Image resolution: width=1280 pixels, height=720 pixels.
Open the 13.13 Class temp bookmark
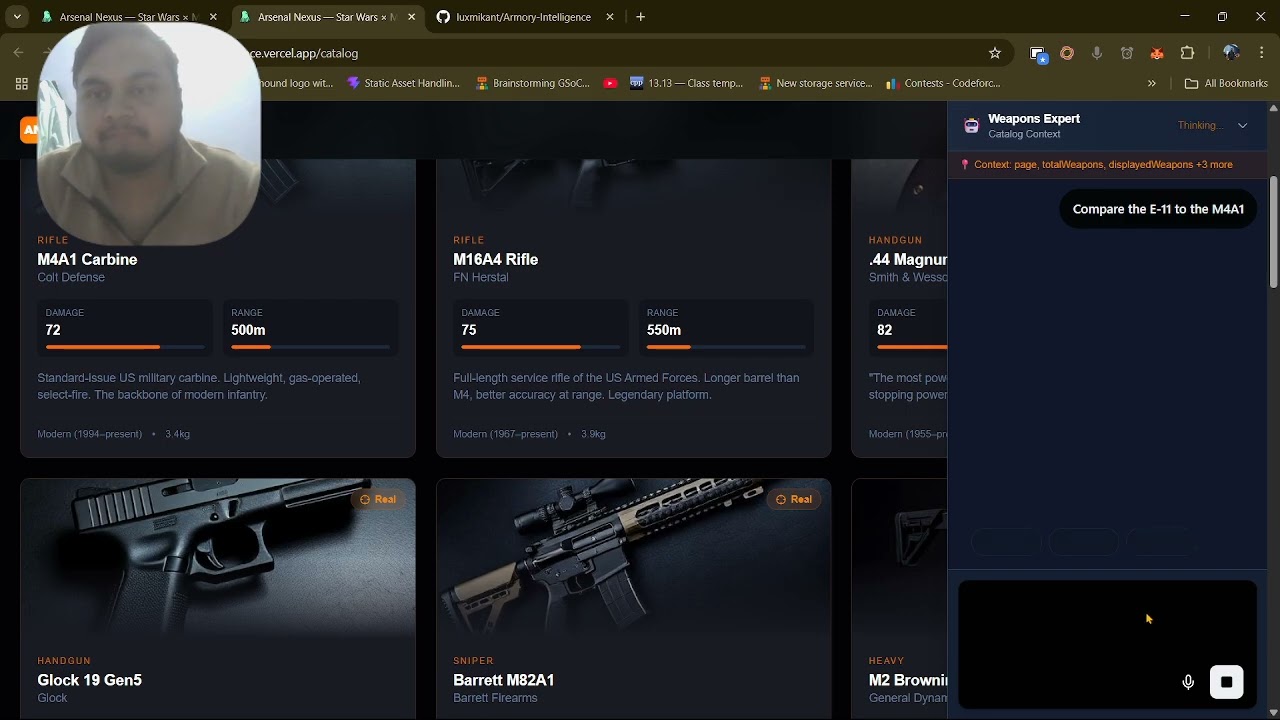[686, 84]
